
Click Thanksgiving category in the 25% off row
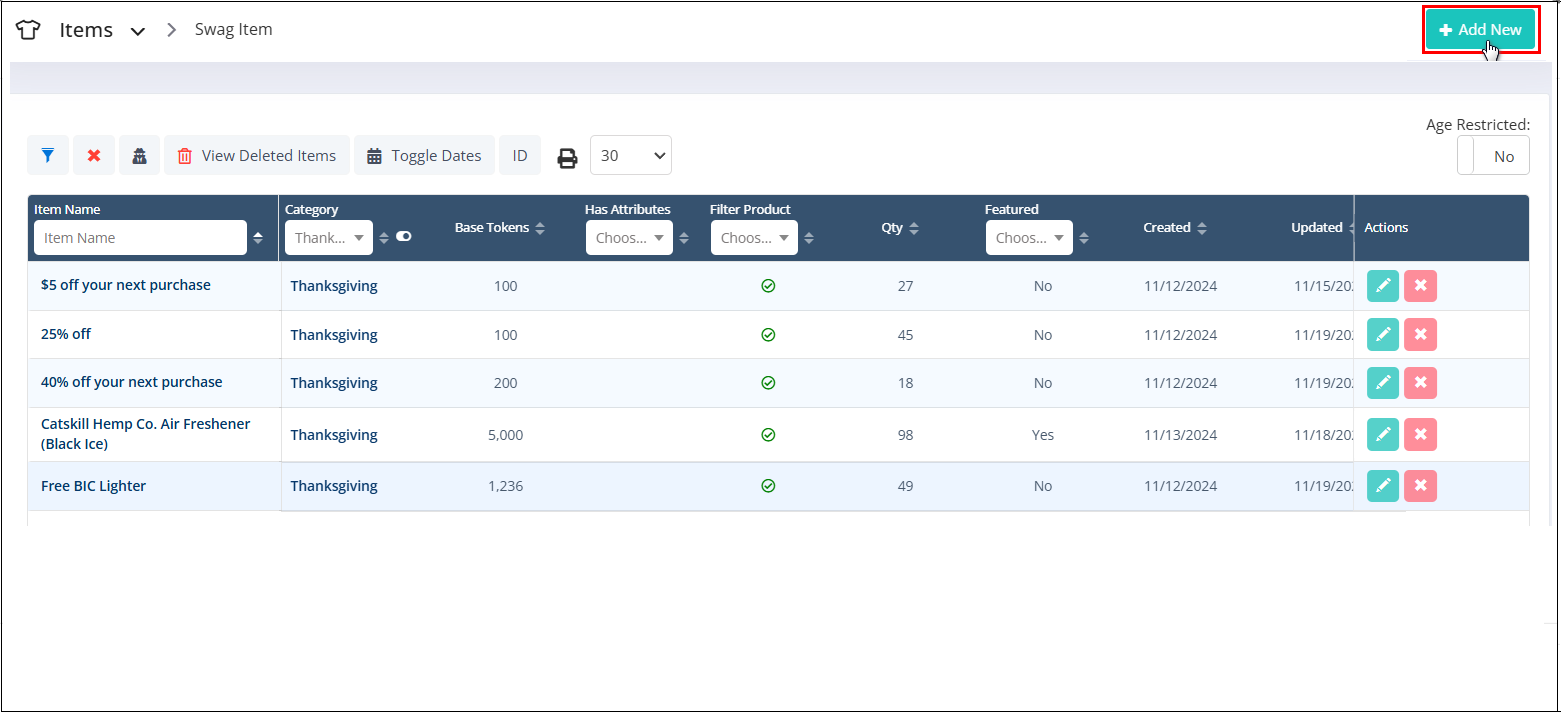click(x=334, y=335)
